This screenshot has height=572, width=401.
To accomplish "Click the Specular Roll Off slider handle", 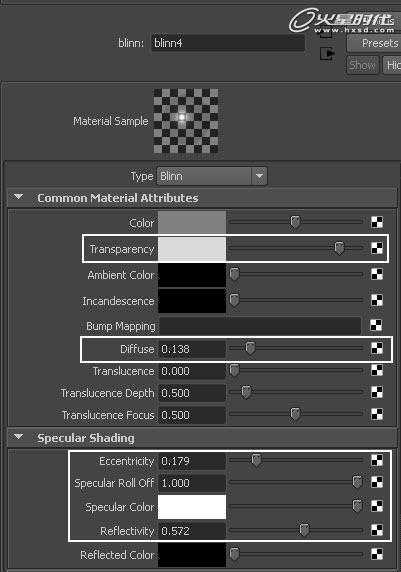I will [x=357, y=482].
